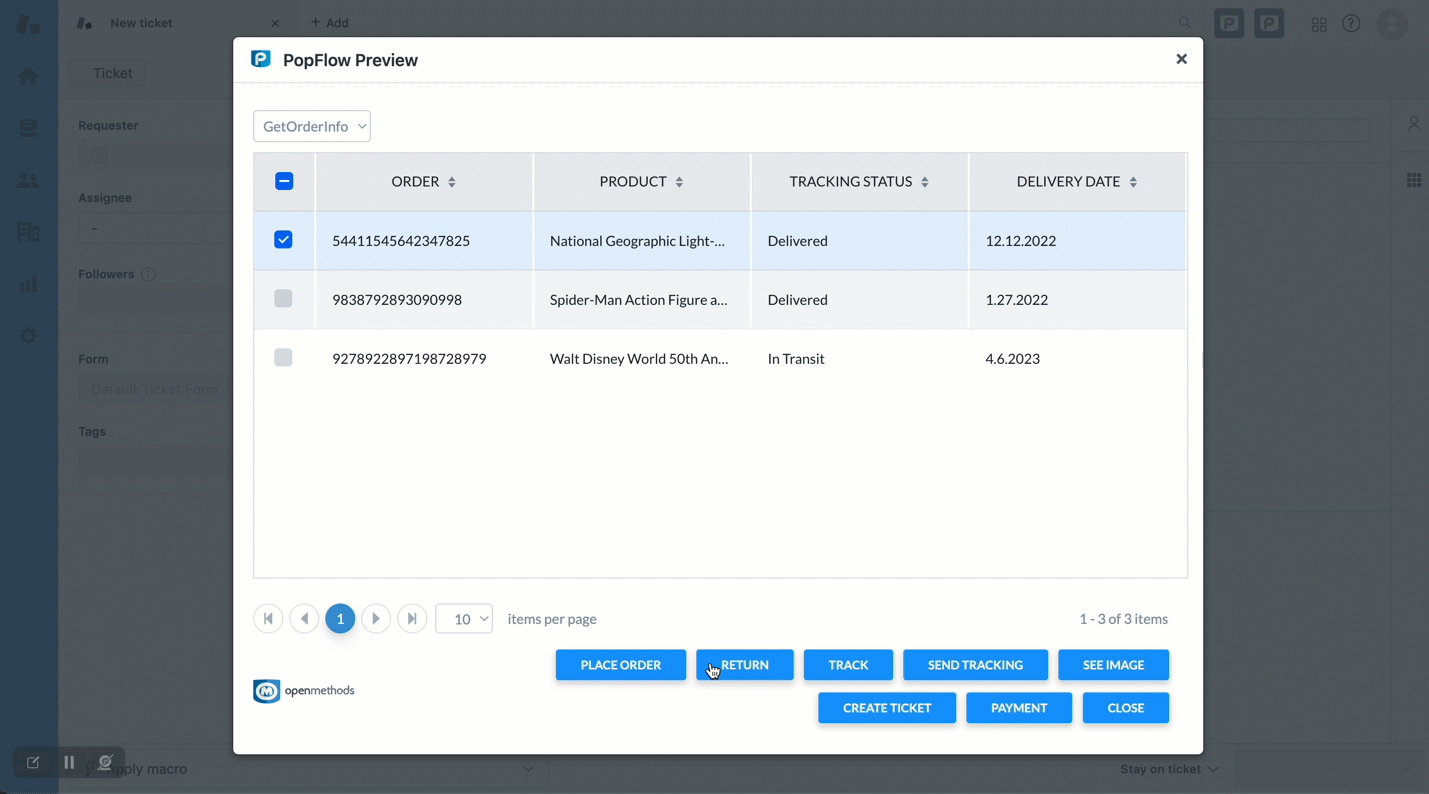1429x794 pixels.
Task: Toggle the select-all header checkbox
Action: coord(284,181)
